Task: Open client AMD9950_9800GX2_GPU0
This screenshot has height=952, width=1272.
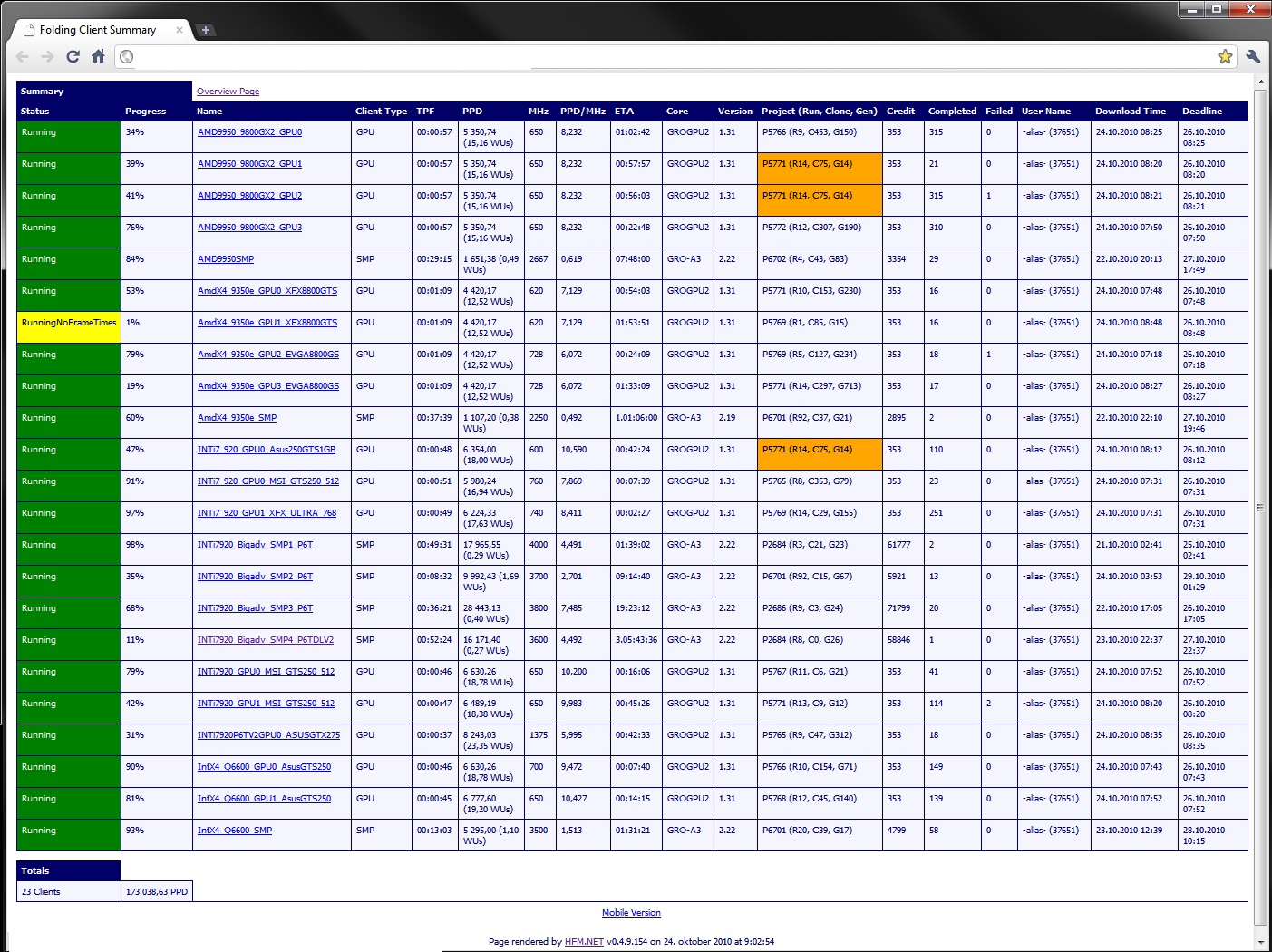Action: [249, 132]
